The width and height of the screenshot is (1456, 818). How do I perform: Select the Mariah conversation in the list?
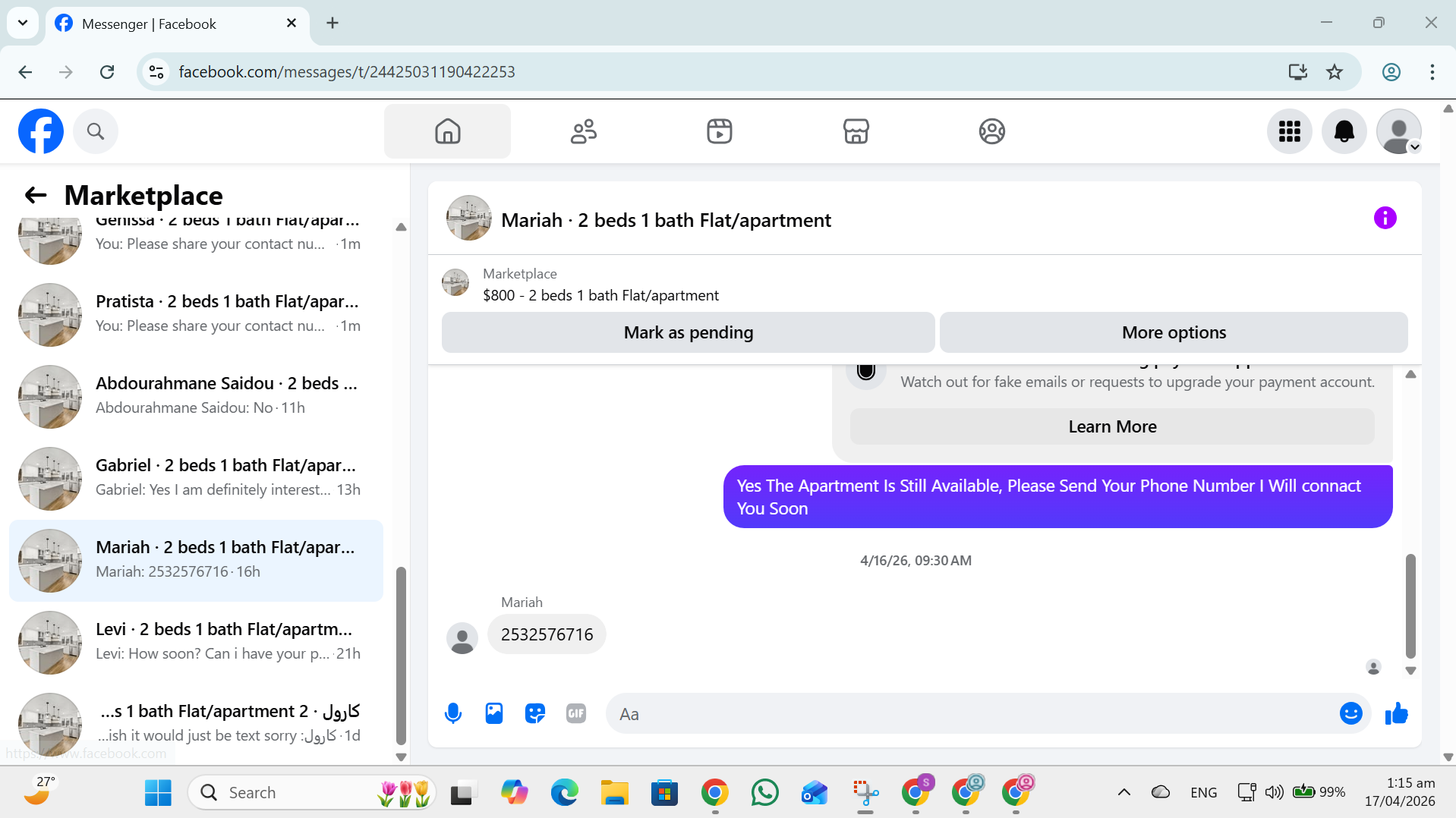point(196,561)
